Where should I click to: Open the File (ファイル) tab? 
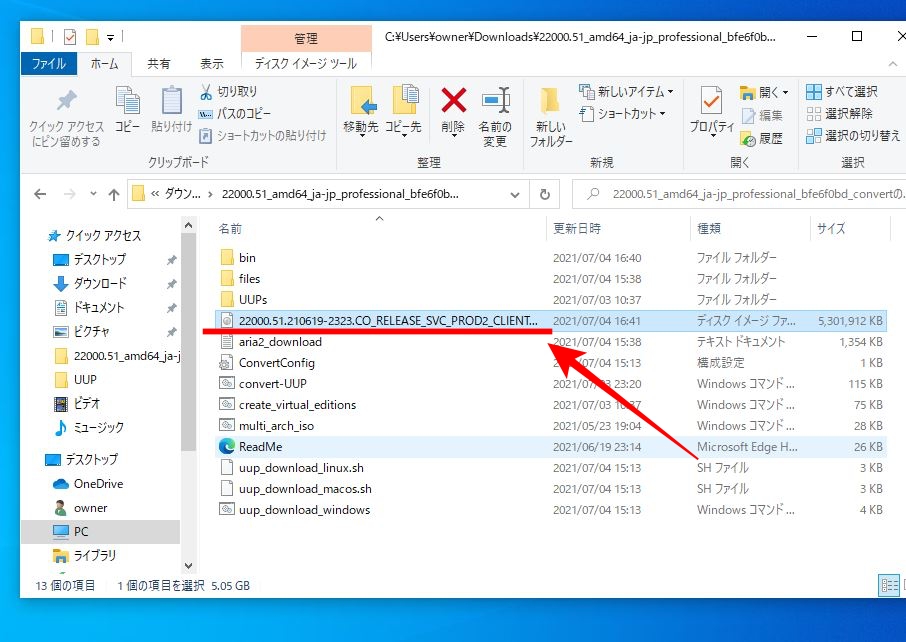click(49, 64)
